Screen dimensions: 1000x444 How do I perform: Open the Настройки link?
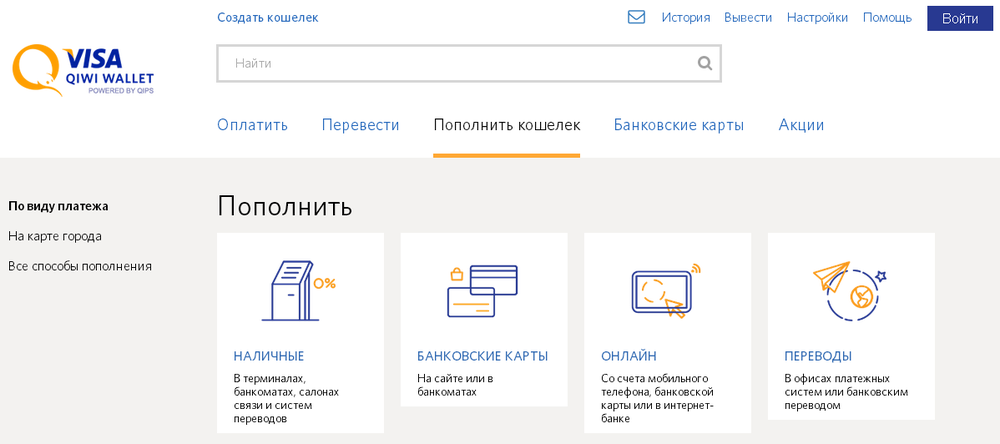click(818, 18)
